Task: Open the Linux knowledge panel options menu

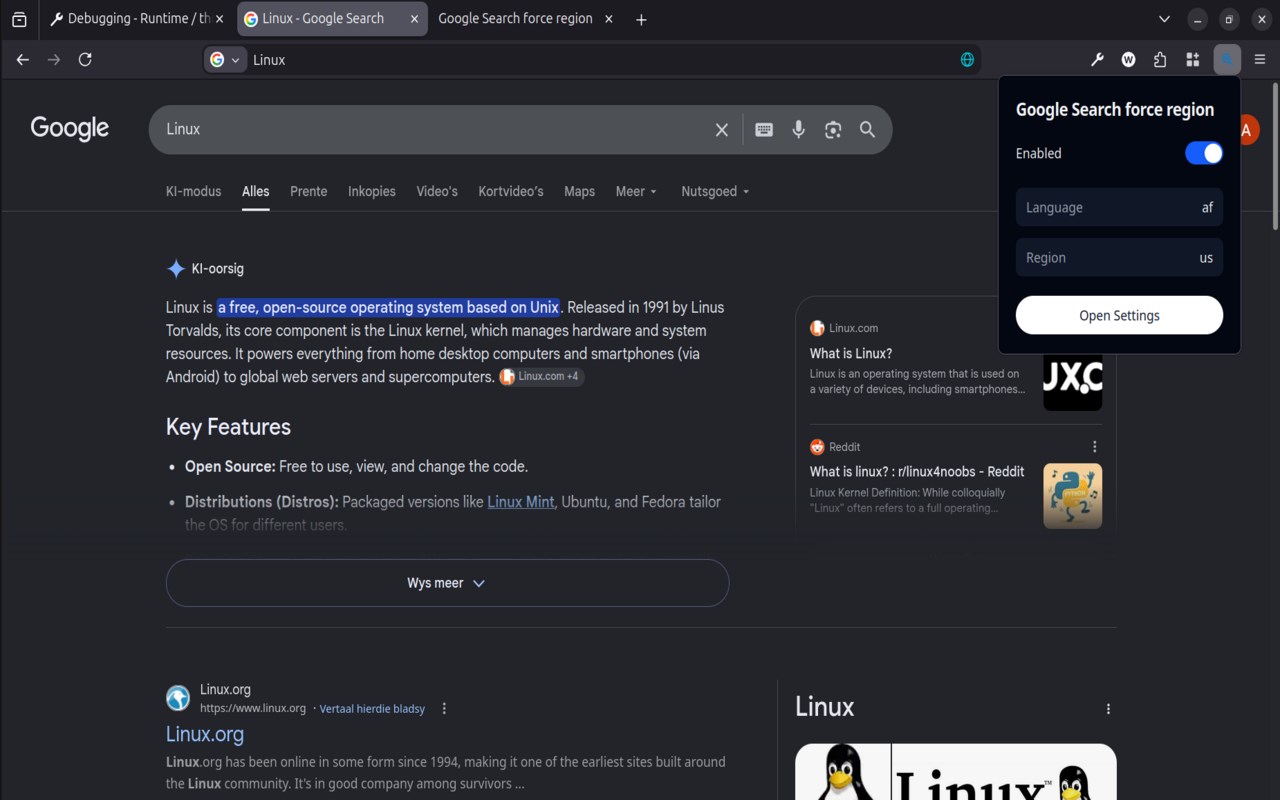Action: click(1108, 709)
